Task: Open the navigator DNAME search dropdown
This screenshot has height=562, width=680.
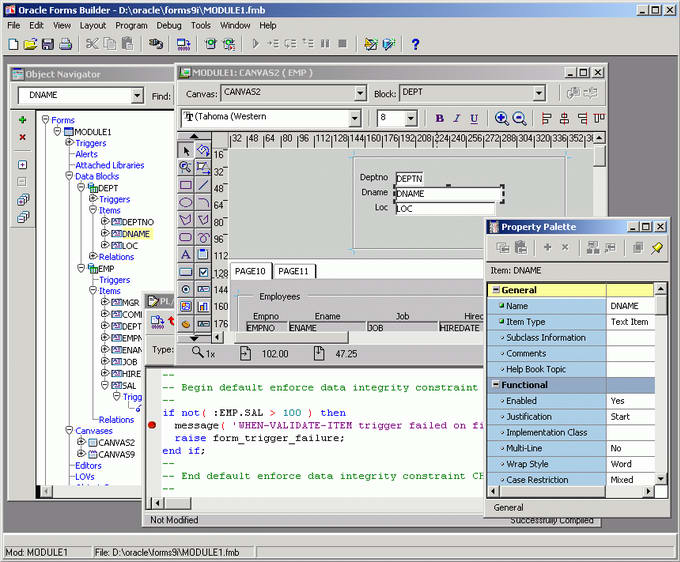Action: pyautogui.click(x=137, y=95)
